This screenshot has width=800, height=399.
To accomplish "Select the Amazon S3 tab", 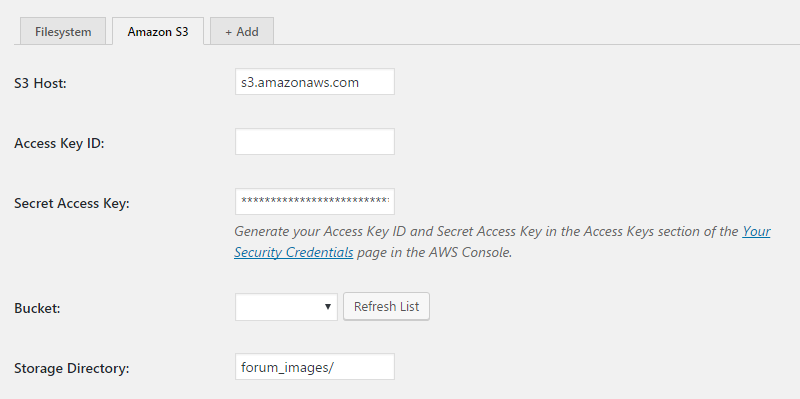I will (158, 31).
